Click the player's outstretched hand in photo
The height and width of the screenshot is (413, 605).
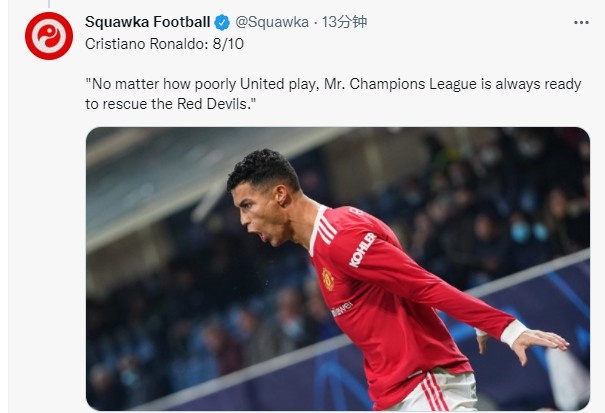tap(540, 344)
